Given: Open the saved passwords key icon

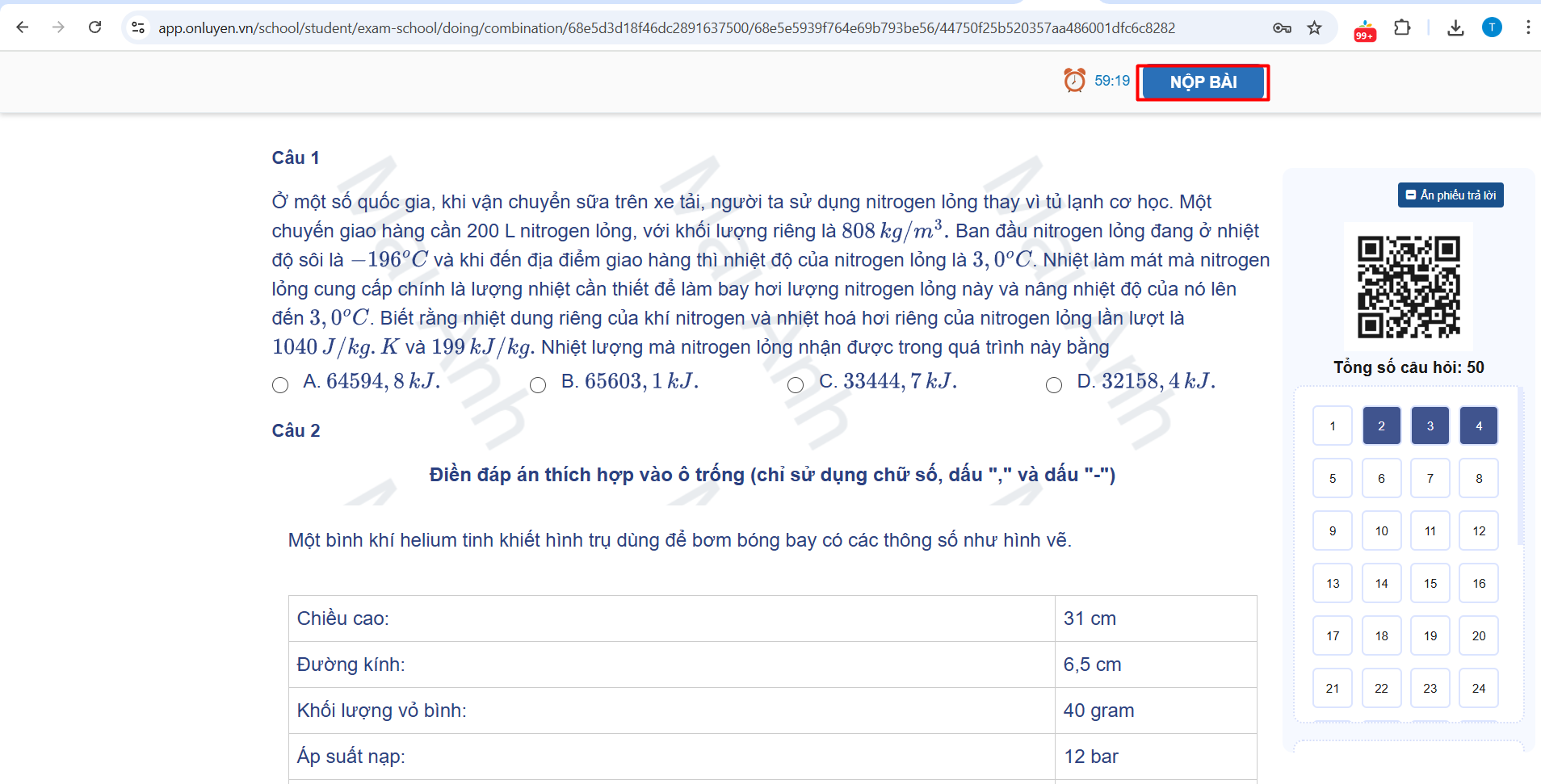Looking at the screenshot, I should coord(1282,28).
